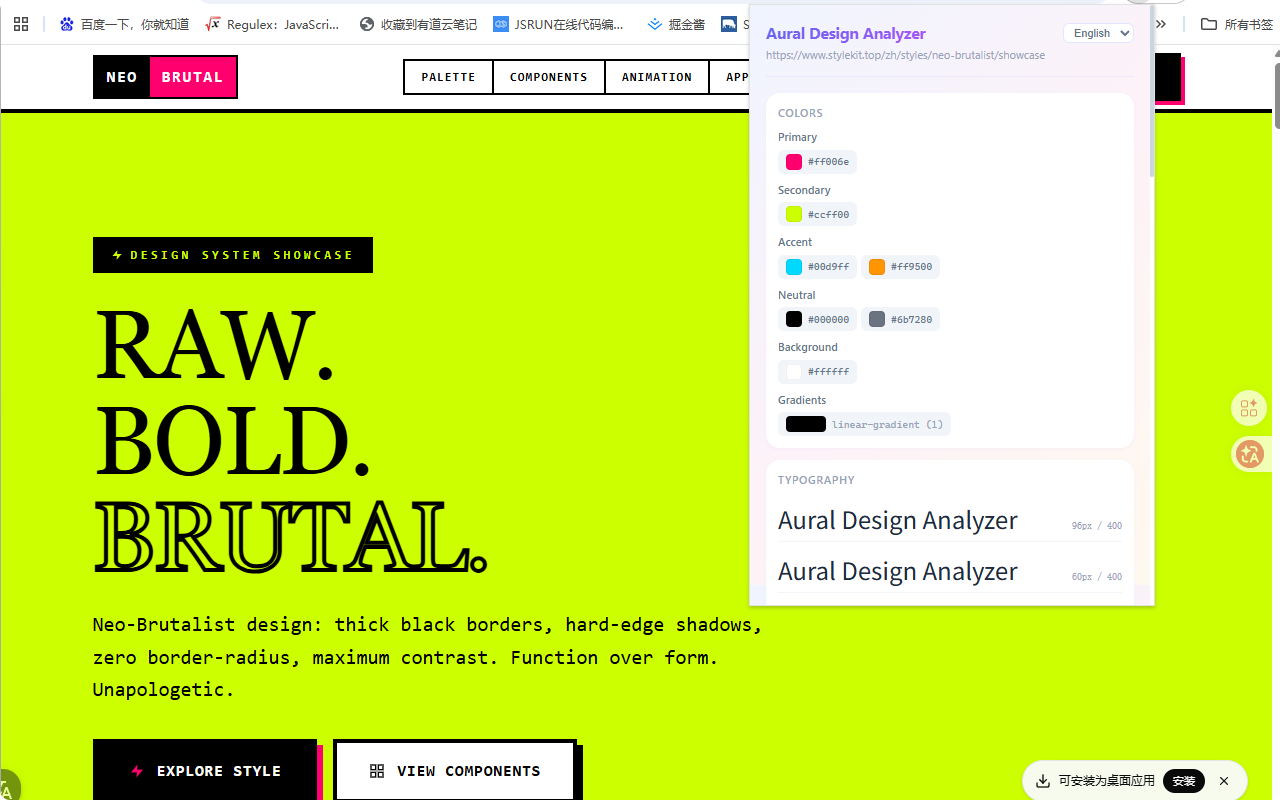Click the stylekit.top showcase URL text
1280x800 pixels.
[906, 55]
